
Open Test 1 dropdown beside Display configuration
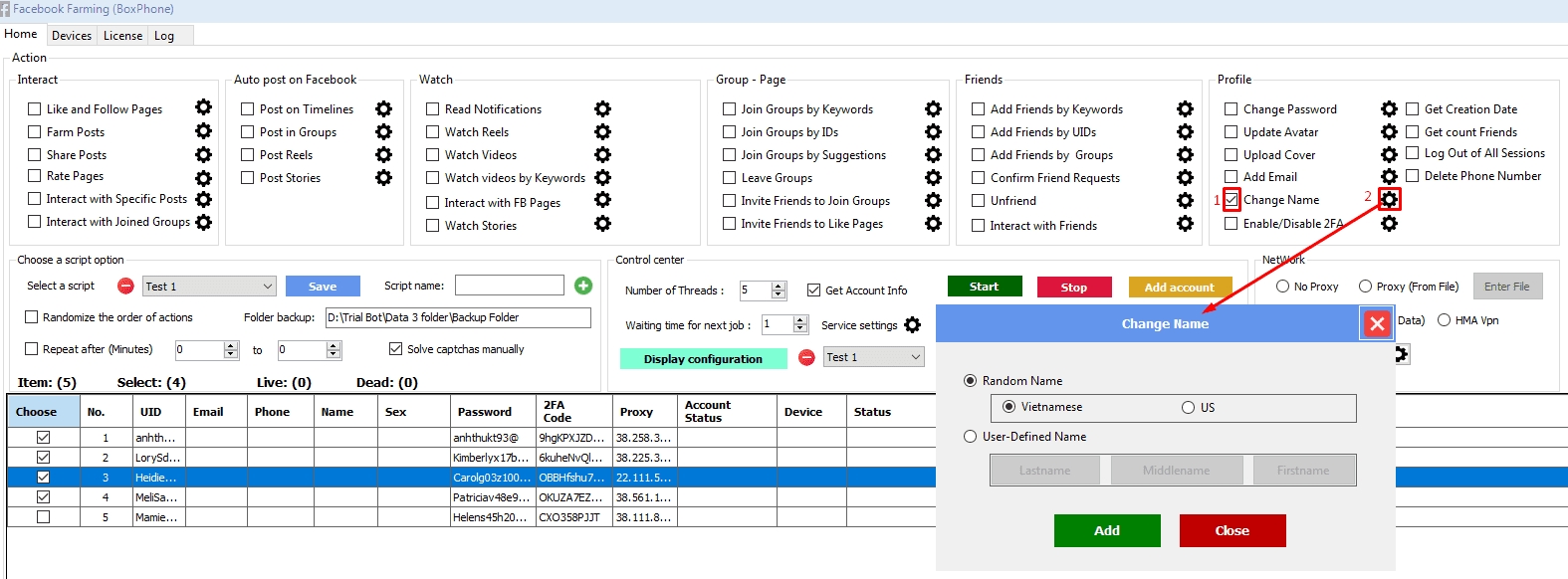[874, 356]
